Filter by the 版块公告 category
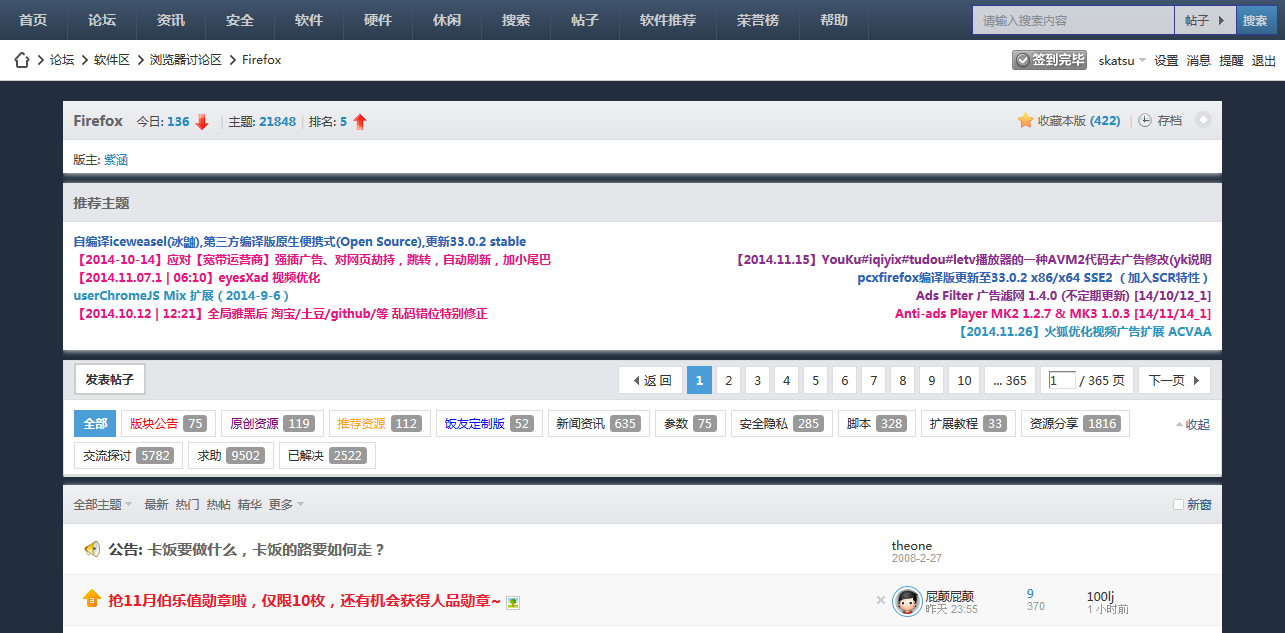The image size is (1285, 633). 168,424
